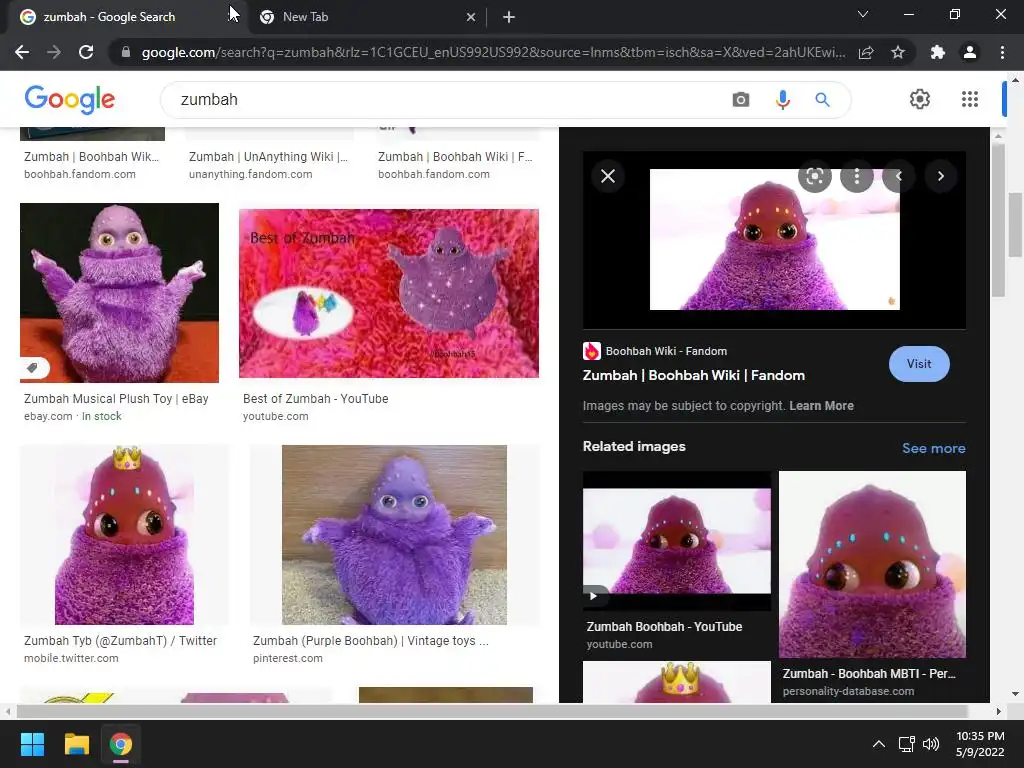Click the browser forward arrow
1024x768 pixels.
click(54, 52)
